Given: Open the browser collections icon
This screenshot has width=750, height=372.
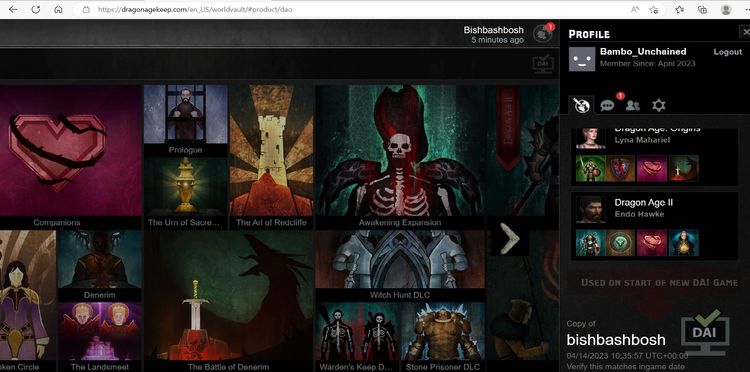Looking at the screenshot, I should coord(703,10).
